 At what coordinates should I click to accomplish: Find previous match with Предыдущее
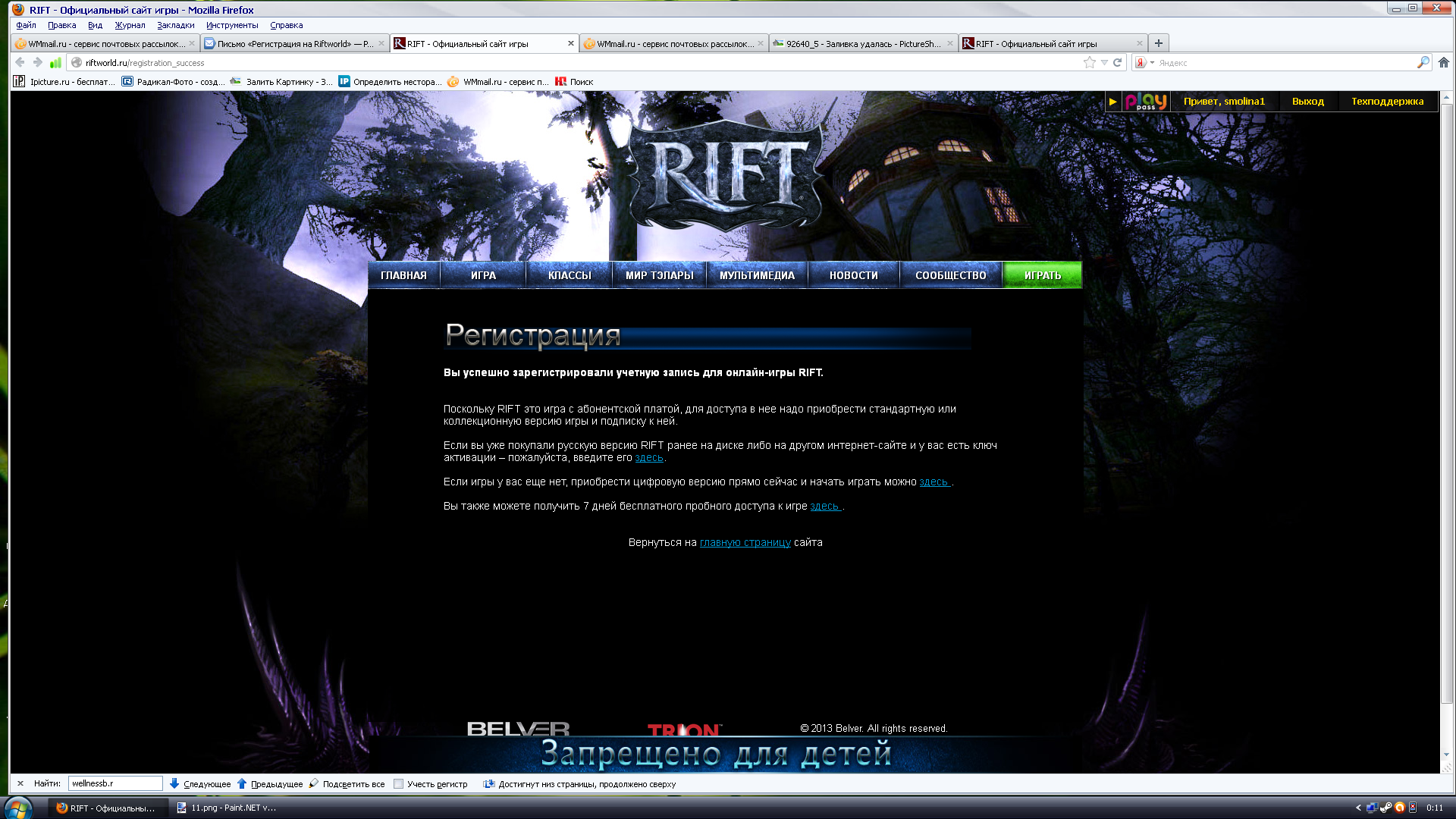coord(269,783)
